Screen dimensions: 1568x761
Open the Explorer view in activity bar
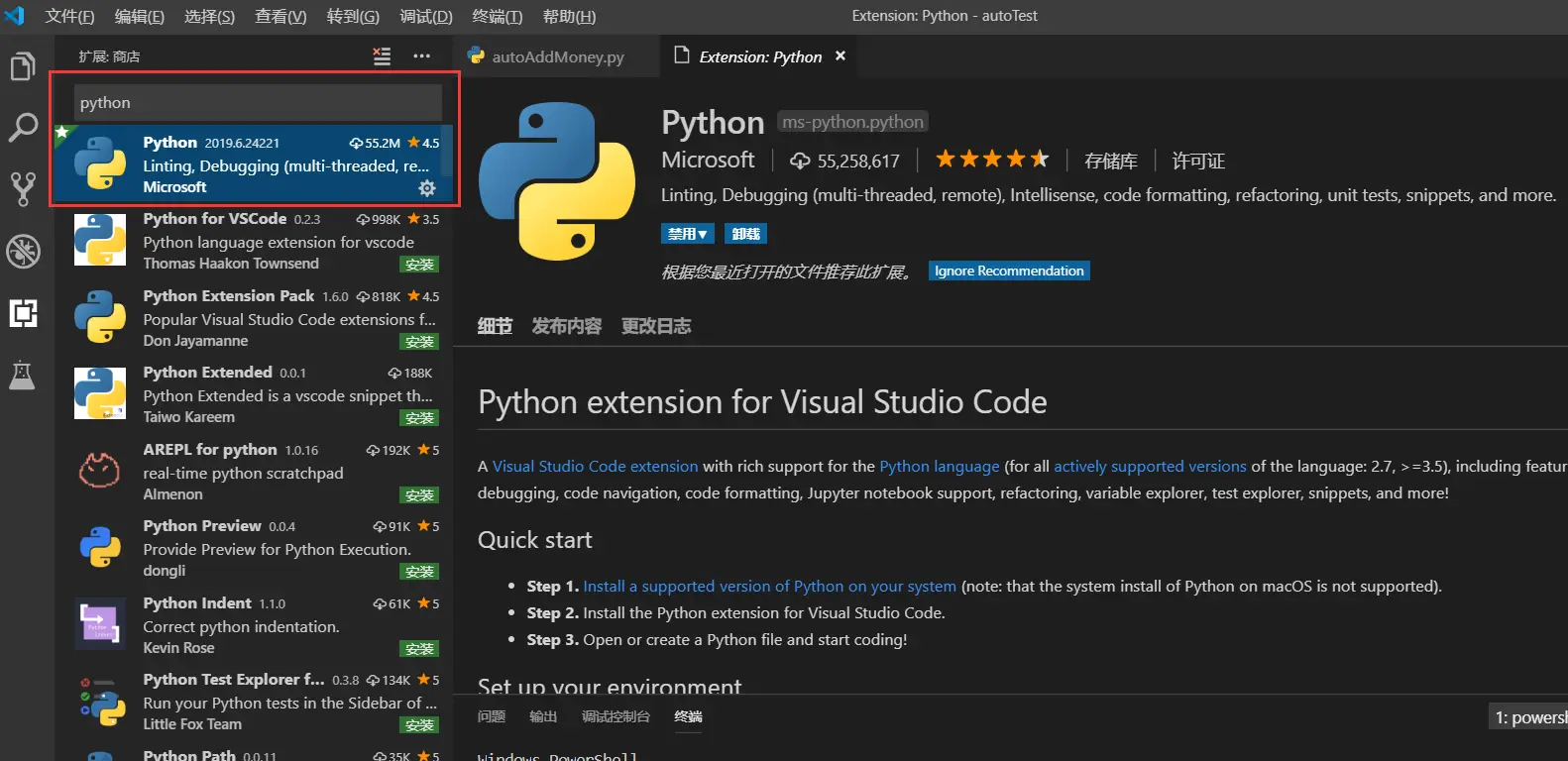[23, 66]
